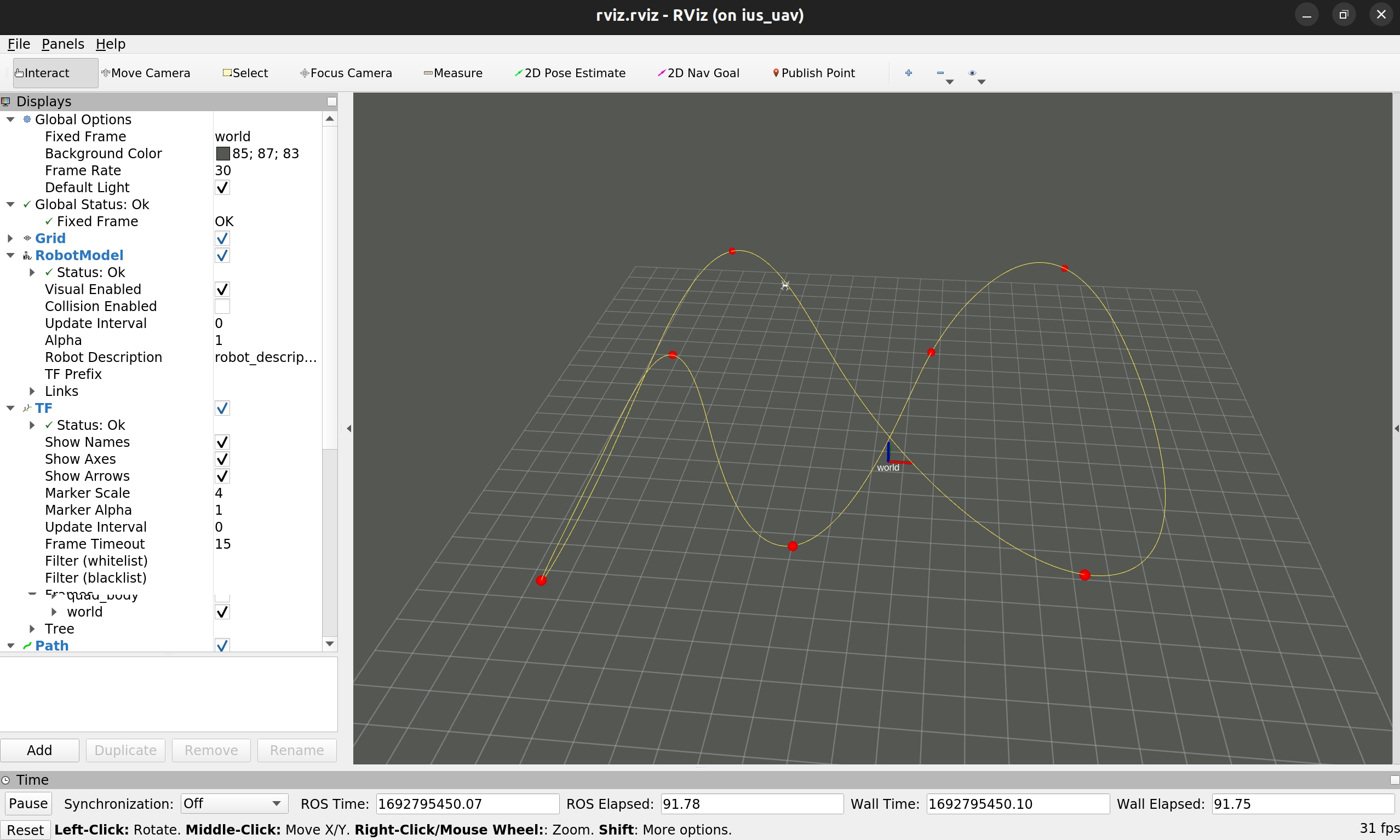Expand the Grid display tree item
Viewport: 1400px width, 840px height.
(10, 238)
